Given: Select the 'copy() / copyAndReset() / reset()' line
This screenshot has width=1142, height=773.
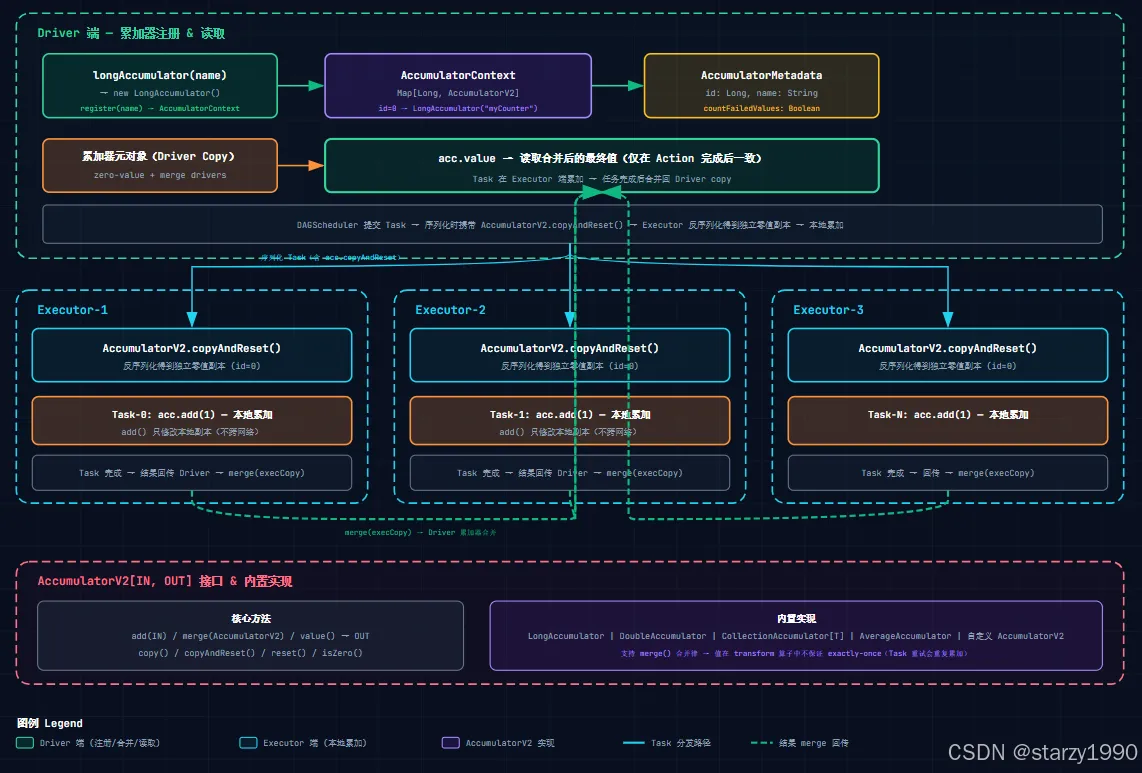Looking at the screenshot, I should [x=251, y=653].
